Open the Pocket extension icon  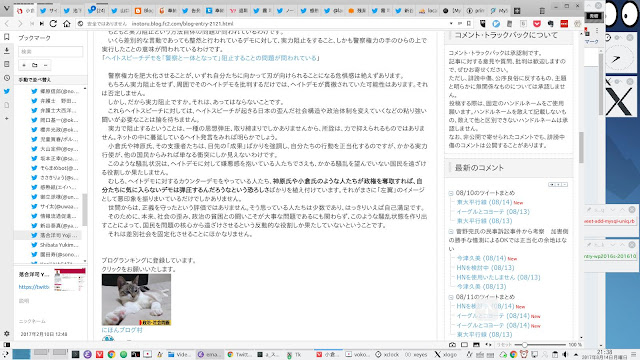point(537,24)
